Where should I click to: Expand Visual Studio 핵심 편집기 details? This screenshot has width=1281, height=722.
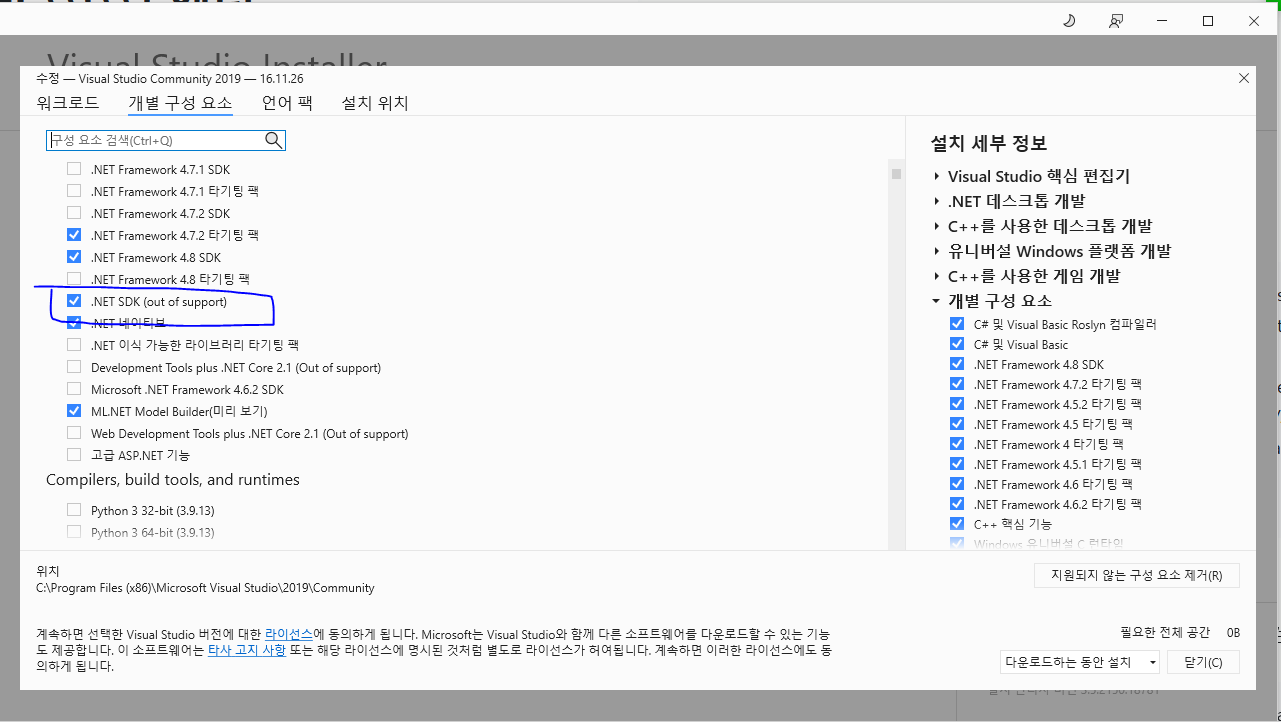click(937, 176)
